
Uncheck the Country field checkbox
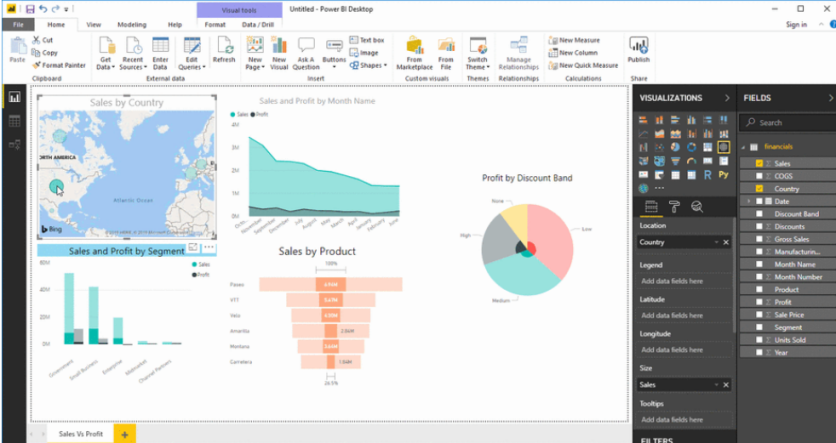pos(759,188)
